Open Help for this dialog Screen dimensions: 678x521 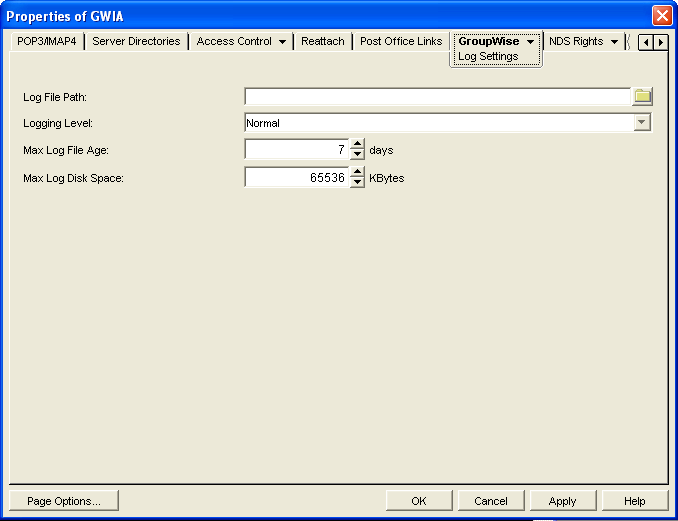[x=634, y=501]
